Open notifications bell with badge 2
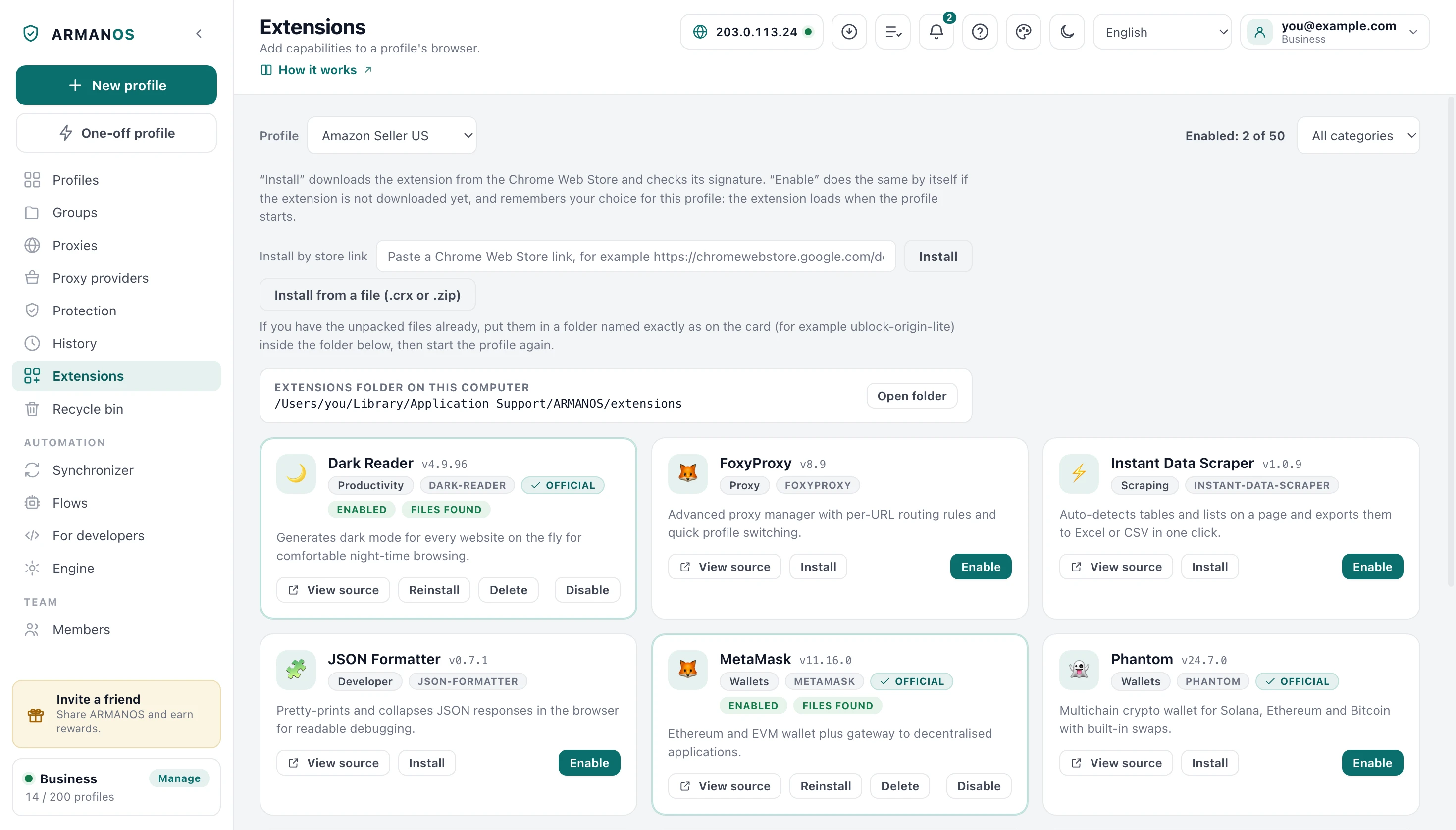This screenshot has height=830, width=1456. (x=936, y=32)
